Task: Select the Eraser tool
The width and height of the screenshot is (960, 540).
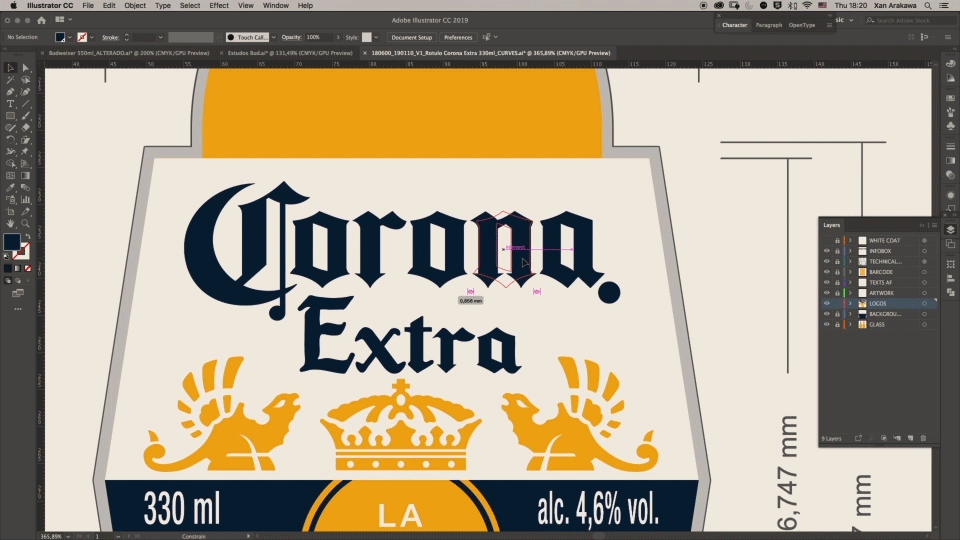Action: 26,128
